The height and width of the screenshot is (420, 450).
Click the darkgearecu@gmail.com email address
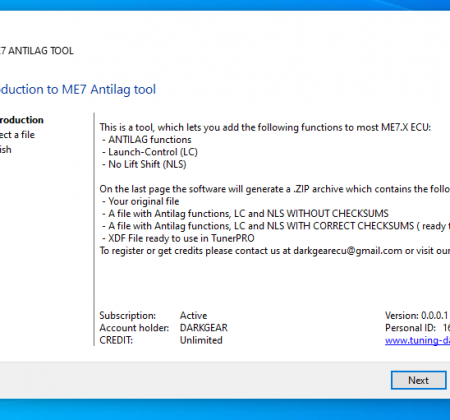tap(348, 251)
